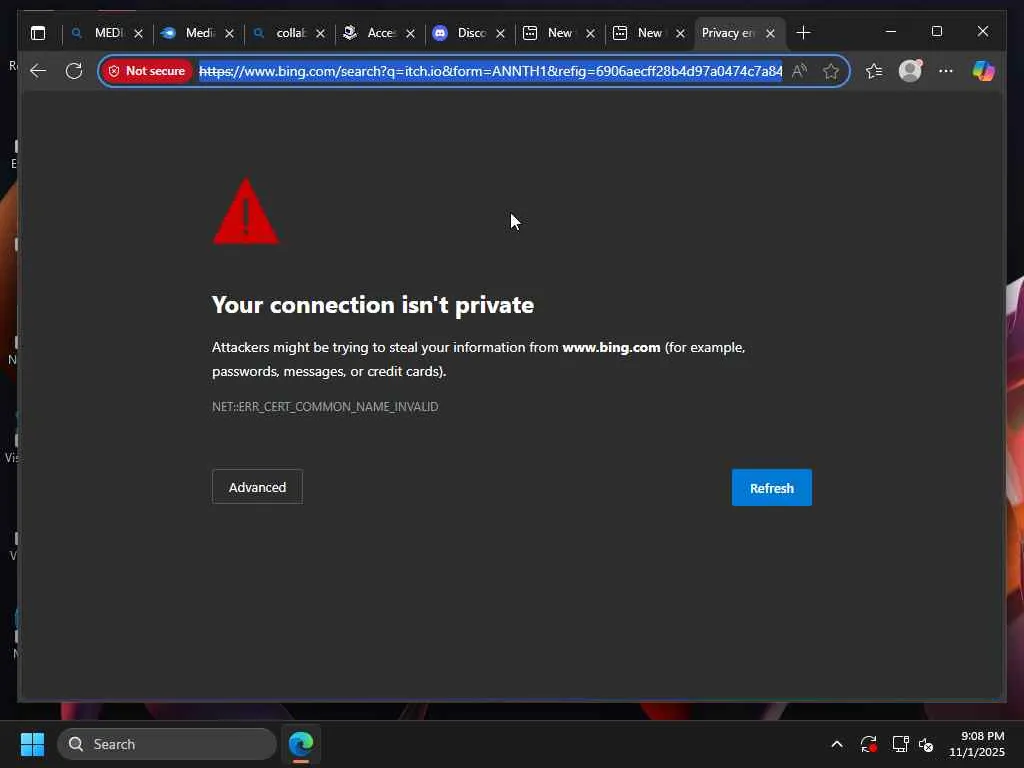
Task: Click the sync update tray icon
Action: pos(868,744)
